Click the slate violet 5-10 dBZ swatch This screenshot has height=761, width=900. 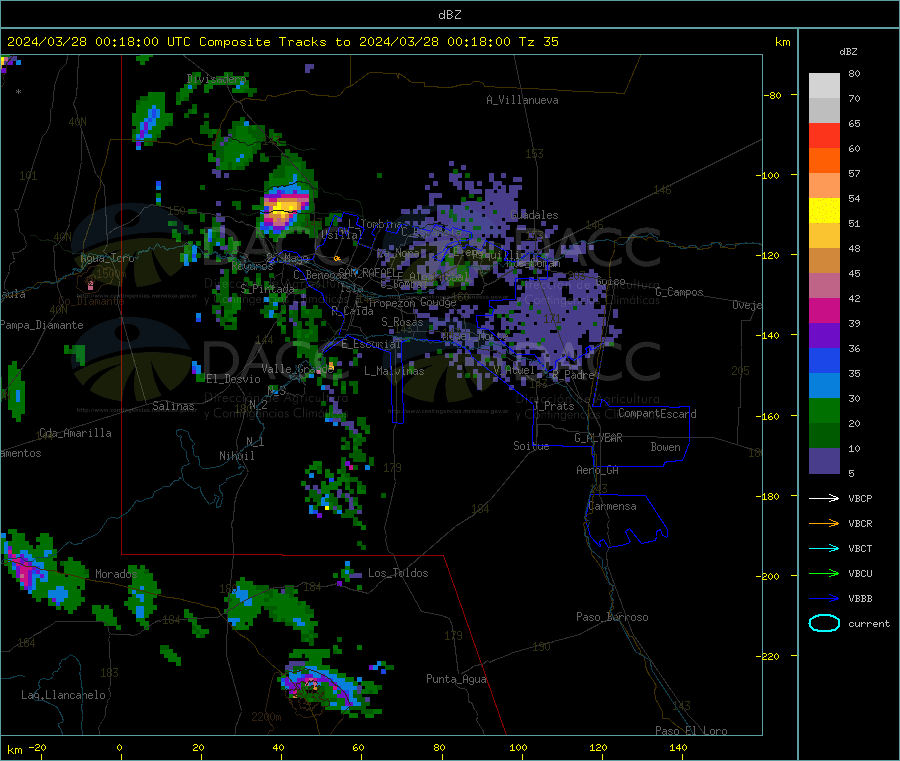coord(824,461)
